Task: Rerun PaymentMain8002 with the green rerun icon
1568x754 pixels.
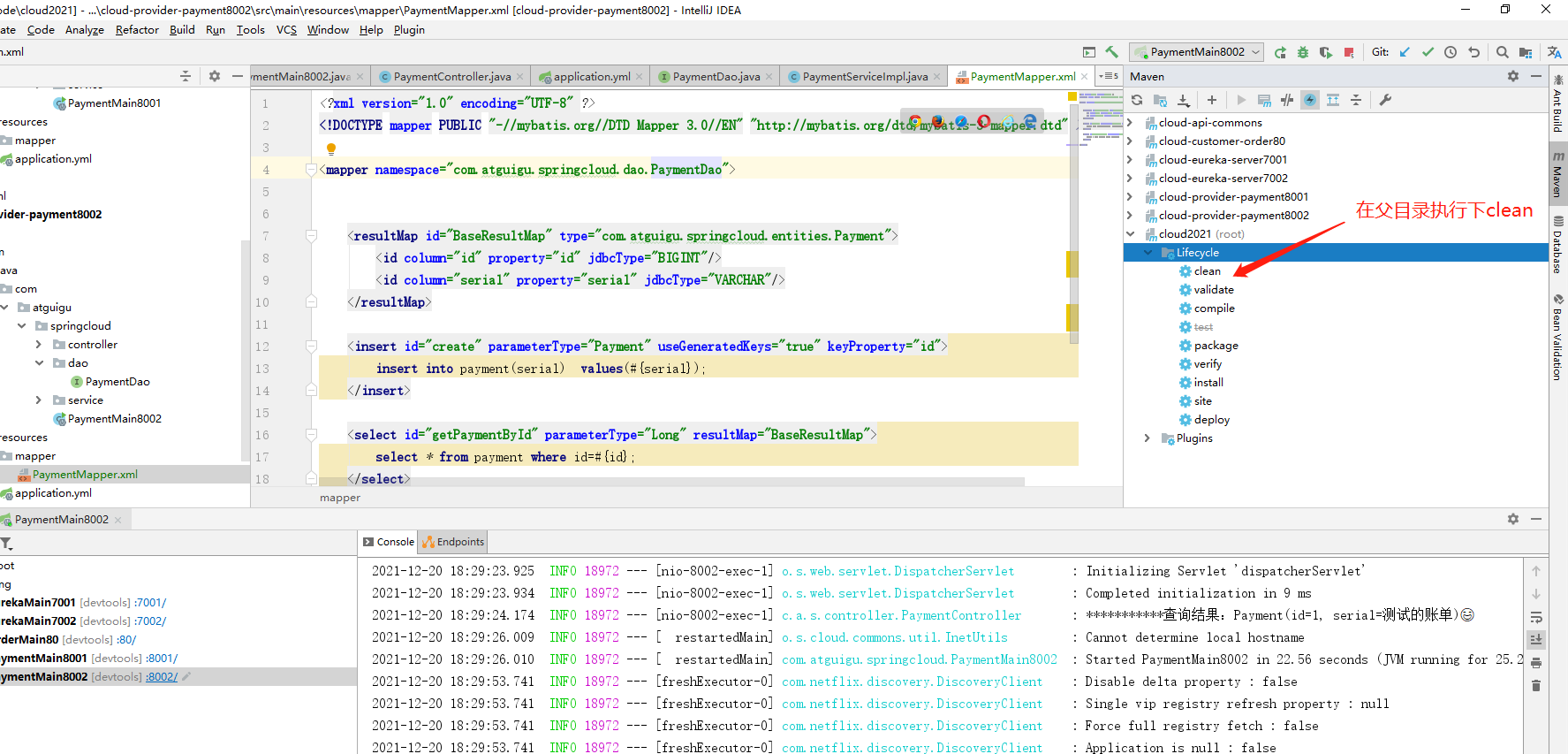Action: pos(1280,52)
